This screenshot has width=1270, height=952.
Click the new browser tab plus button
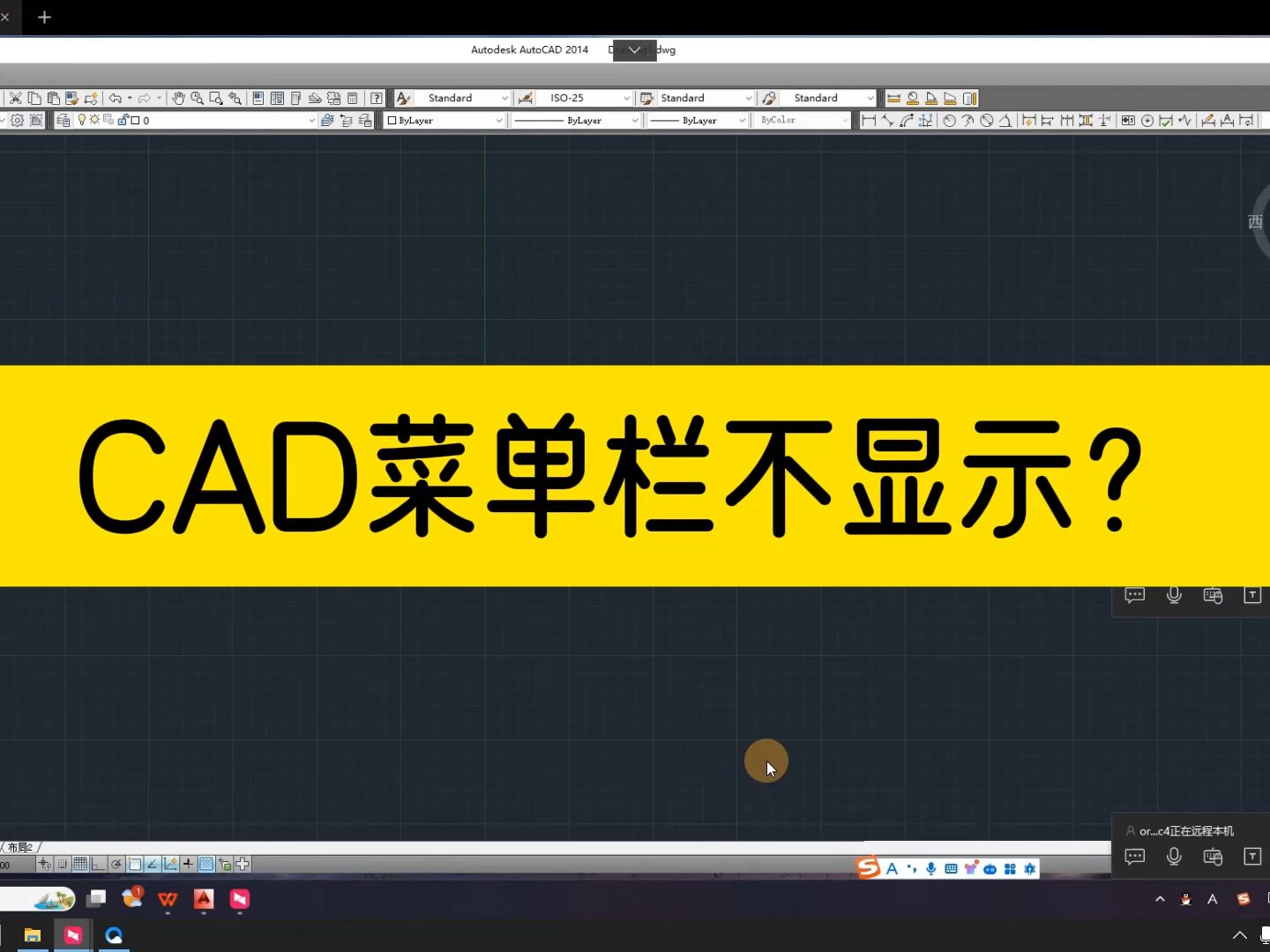click(x=44, y=17)
